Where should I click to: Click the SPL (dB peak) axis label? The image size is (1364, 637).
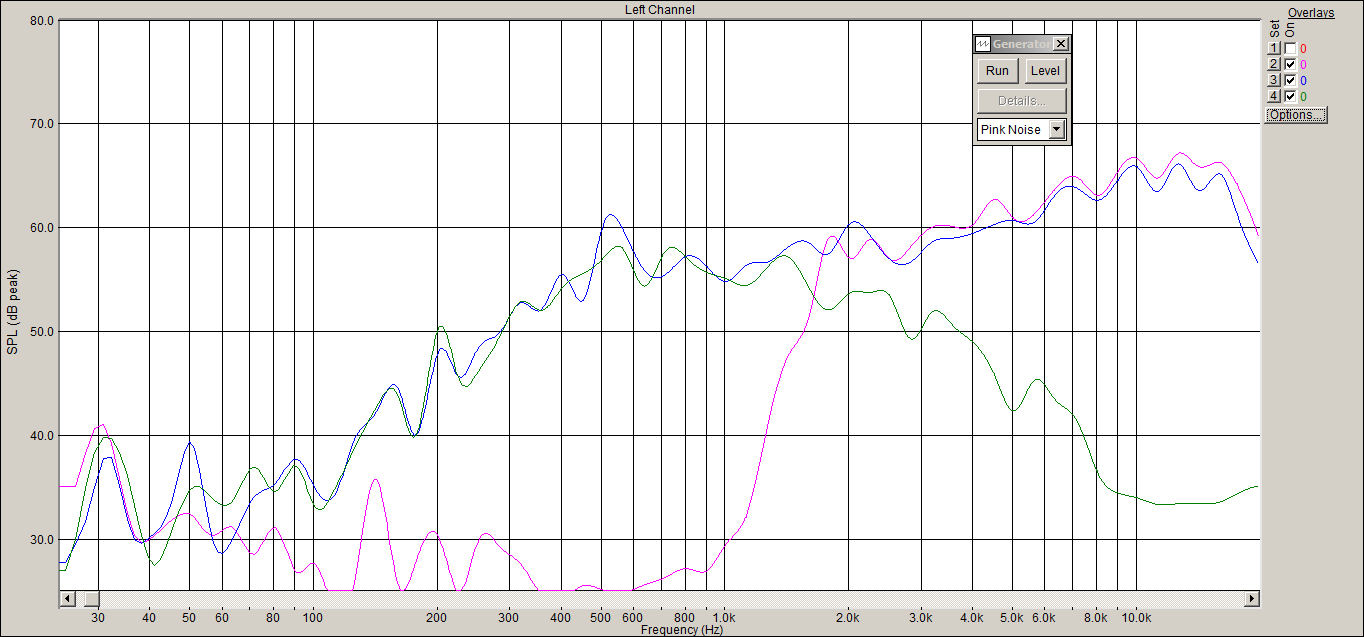click(13, 311)
